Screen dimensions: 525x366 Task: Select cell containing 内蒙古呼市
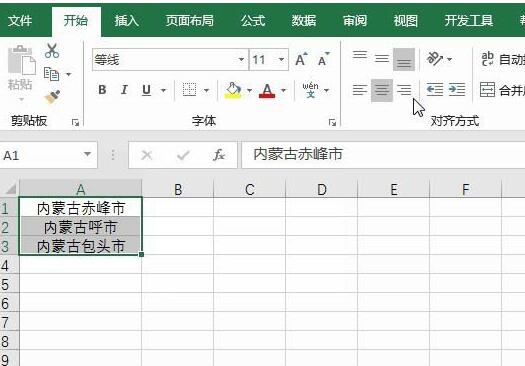pyautogui.click(x=80, y=227)
